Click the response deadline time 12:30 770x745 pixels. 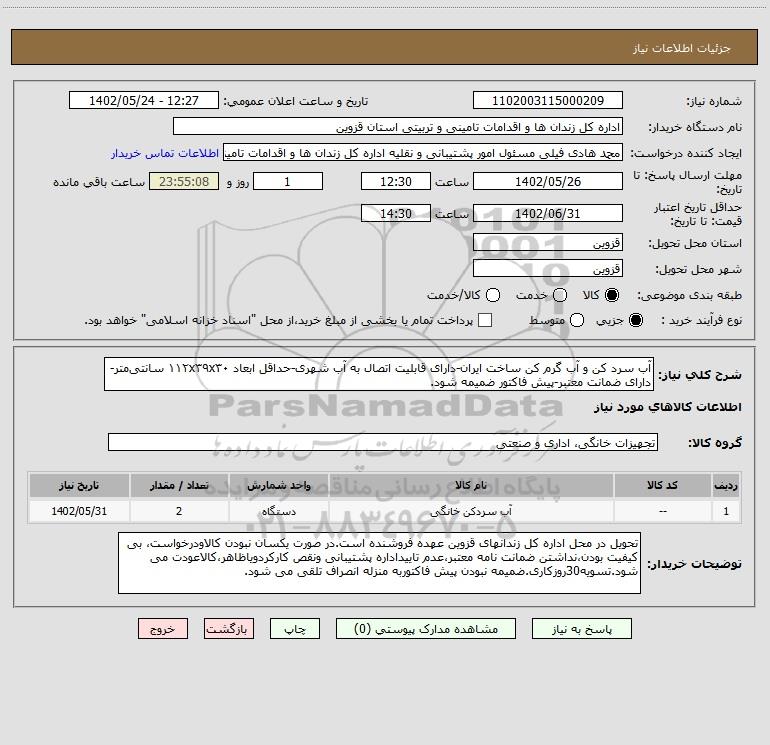point(396,181)
